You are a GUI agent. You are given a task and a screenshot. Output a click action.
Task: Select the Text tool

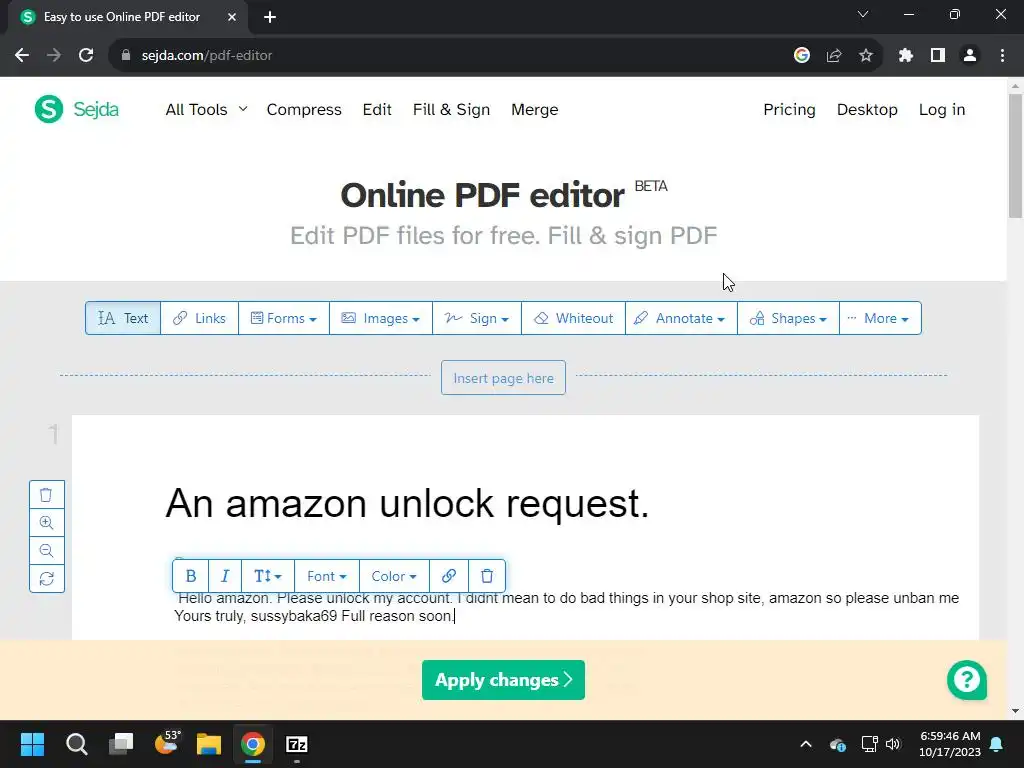click(123, 318)
